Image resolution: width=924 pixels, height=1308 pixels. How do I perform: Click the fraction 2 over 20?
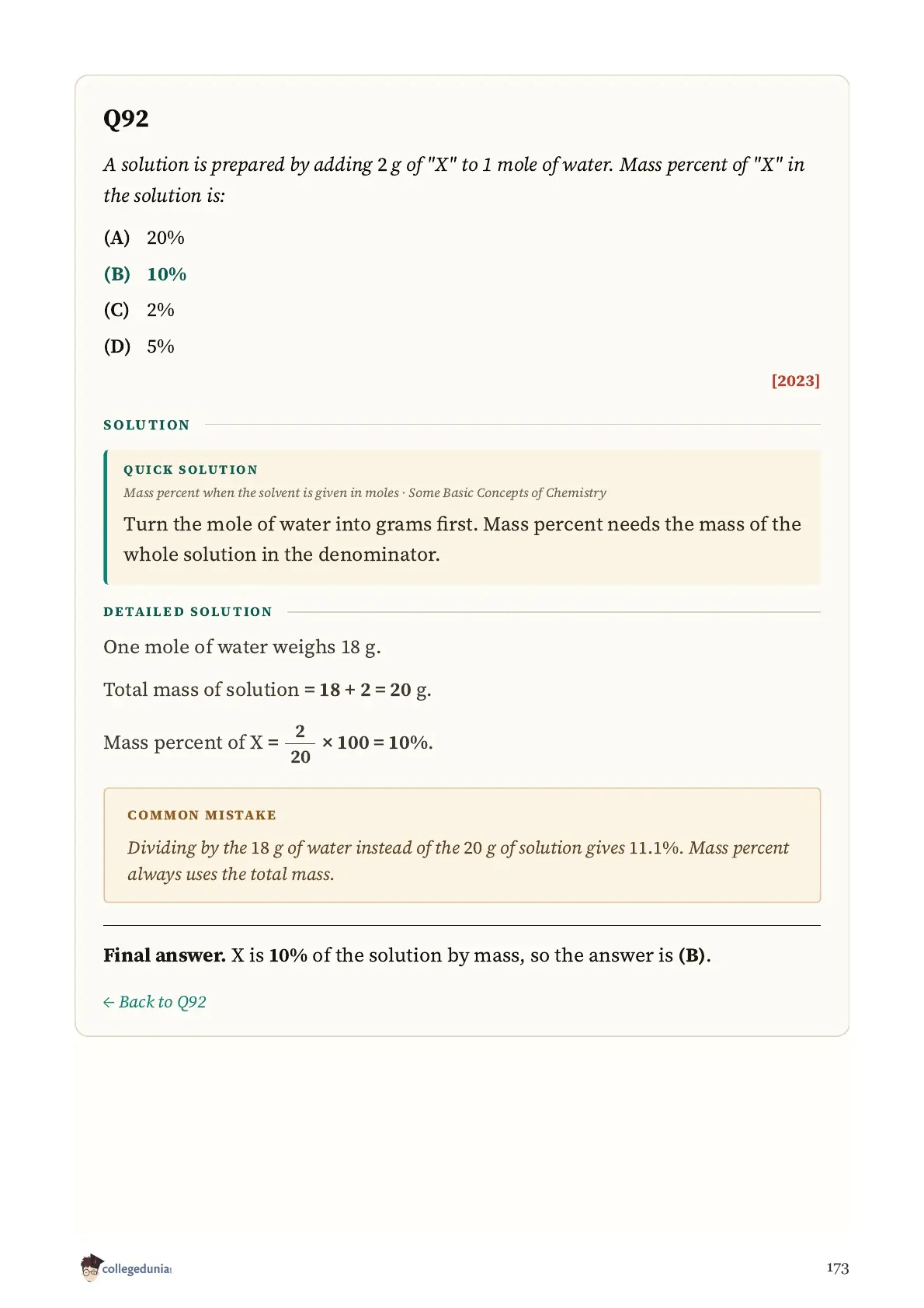click(300, 743)
